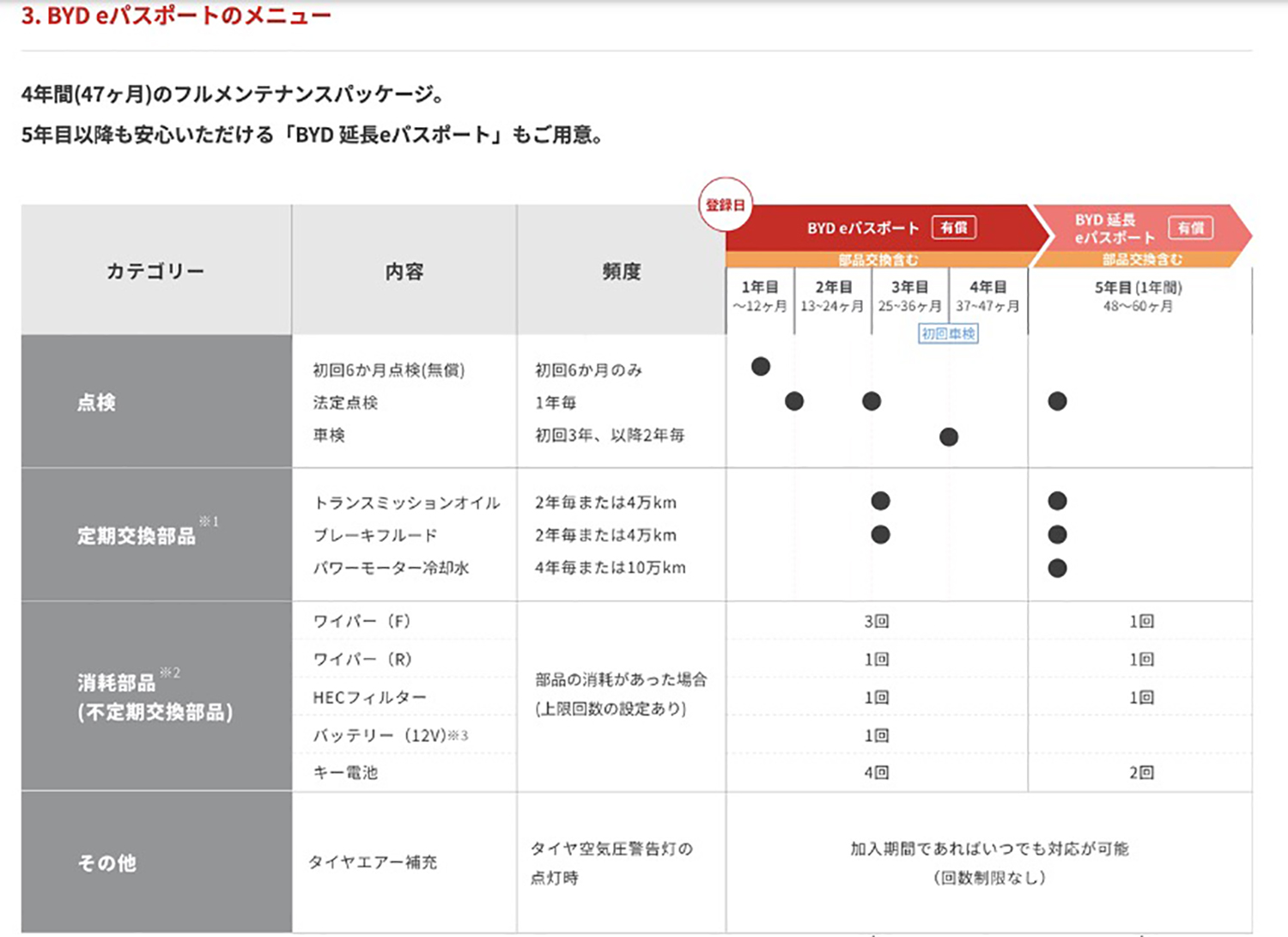Viewport: 1288px width, 937px height.
Task: Click the 4回 count for キー電池
Action: pyautogui.click(x=877, y=773)
